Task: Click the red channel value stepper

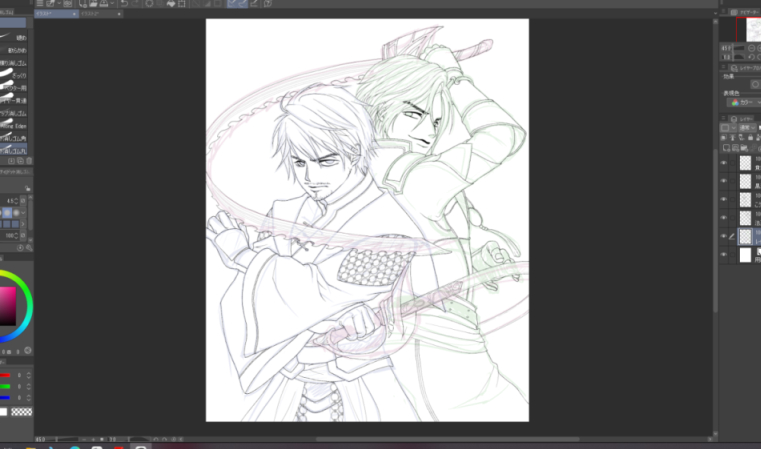Action: (29, 375)
